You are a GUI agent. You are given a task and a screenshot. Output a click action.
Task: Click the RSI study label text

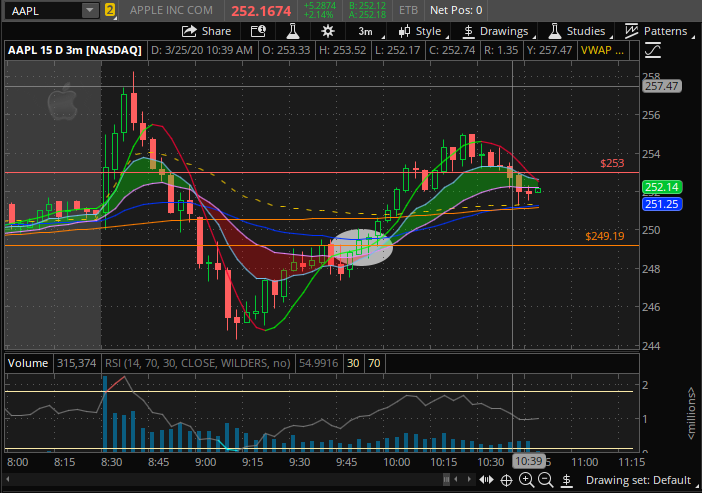pyautogui.click(x=197, y=363)
